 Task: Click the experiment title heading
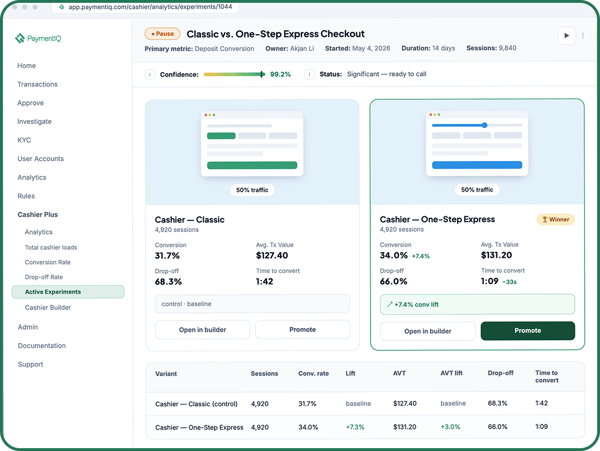276,34
